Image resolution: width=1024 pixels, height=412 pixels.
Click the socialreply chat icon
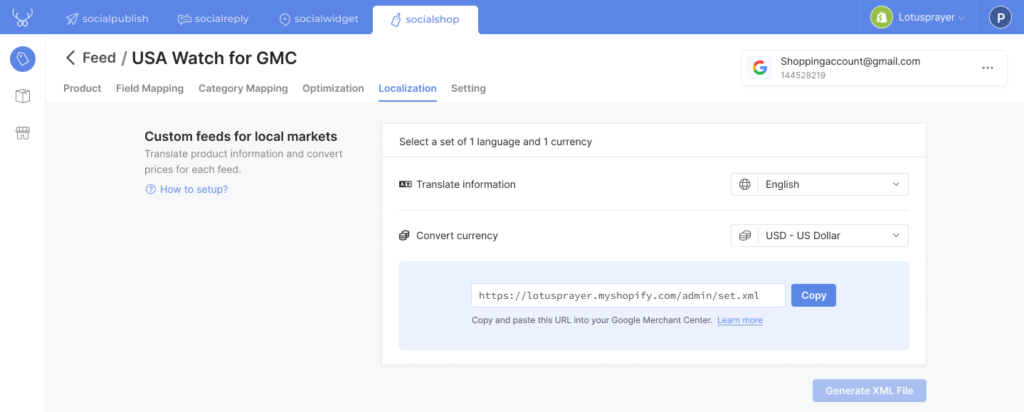[x=185, y=20]
